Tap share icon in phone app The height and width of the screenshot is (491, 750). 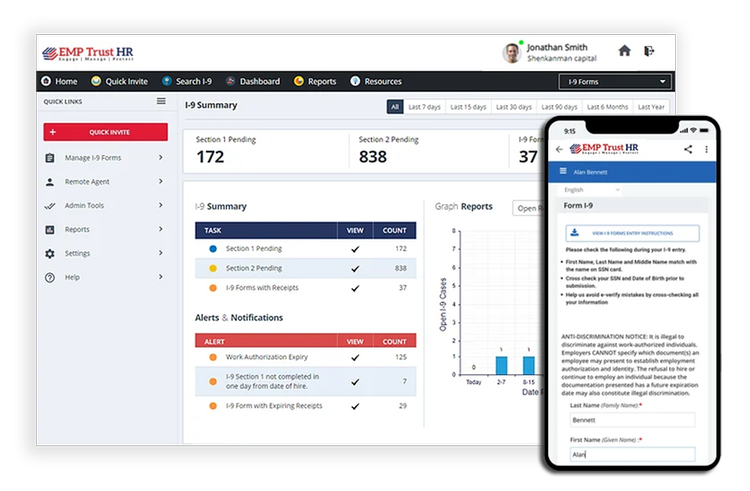(x=688, y=149)
